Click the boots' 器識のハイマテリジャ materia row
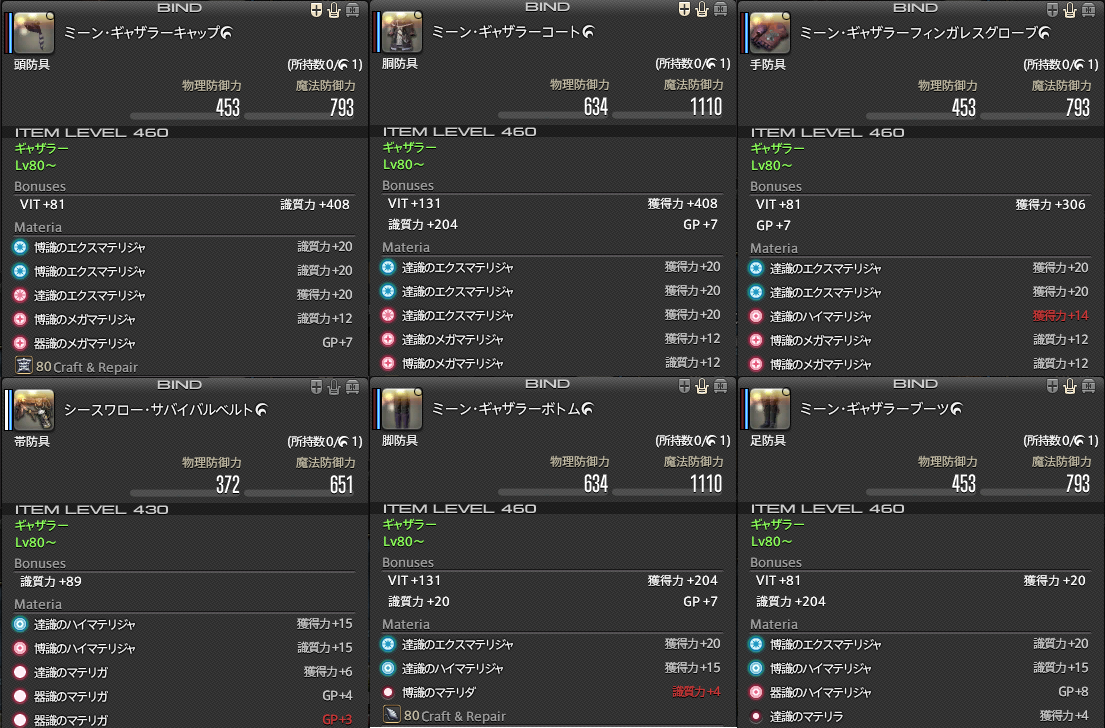Image resolution: width=1105 pixels, height=728 pixels. (x=920, y=692)
